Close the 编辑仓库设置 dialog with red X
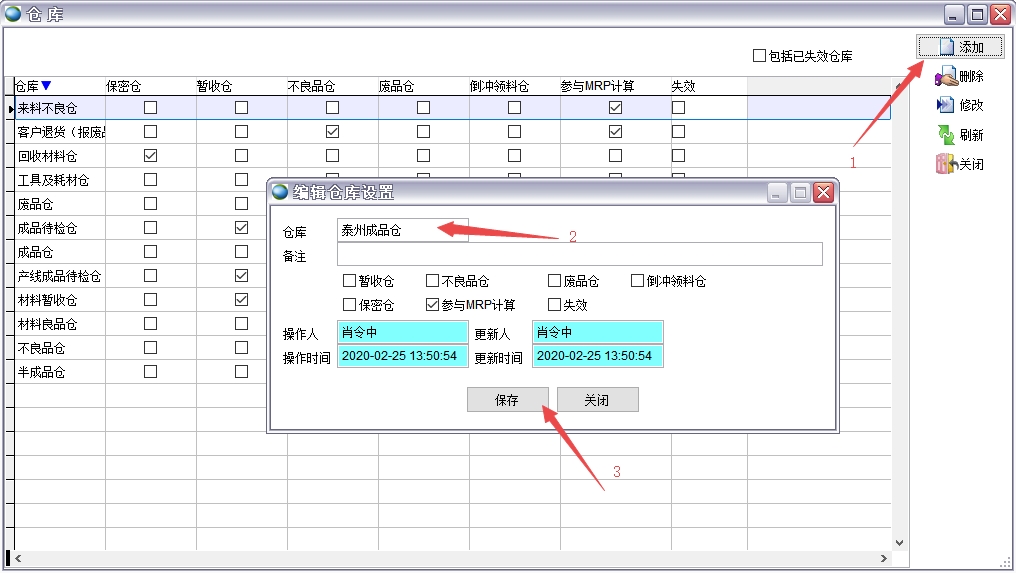 (823, 193)
